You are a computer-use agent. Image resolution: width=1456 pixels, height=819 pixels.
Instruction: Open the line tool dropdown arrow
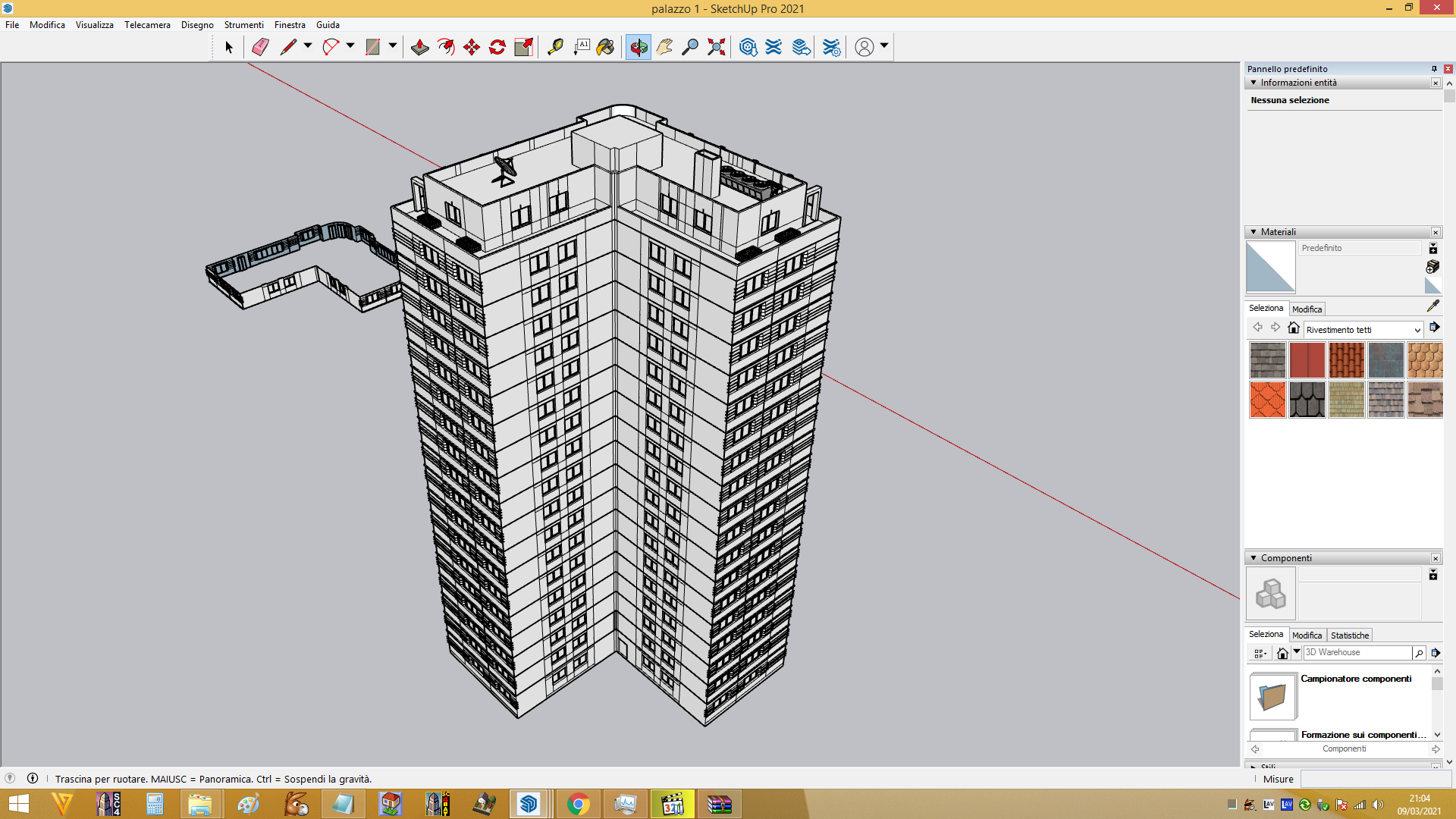pyautogui.click(x=308, y=46)
